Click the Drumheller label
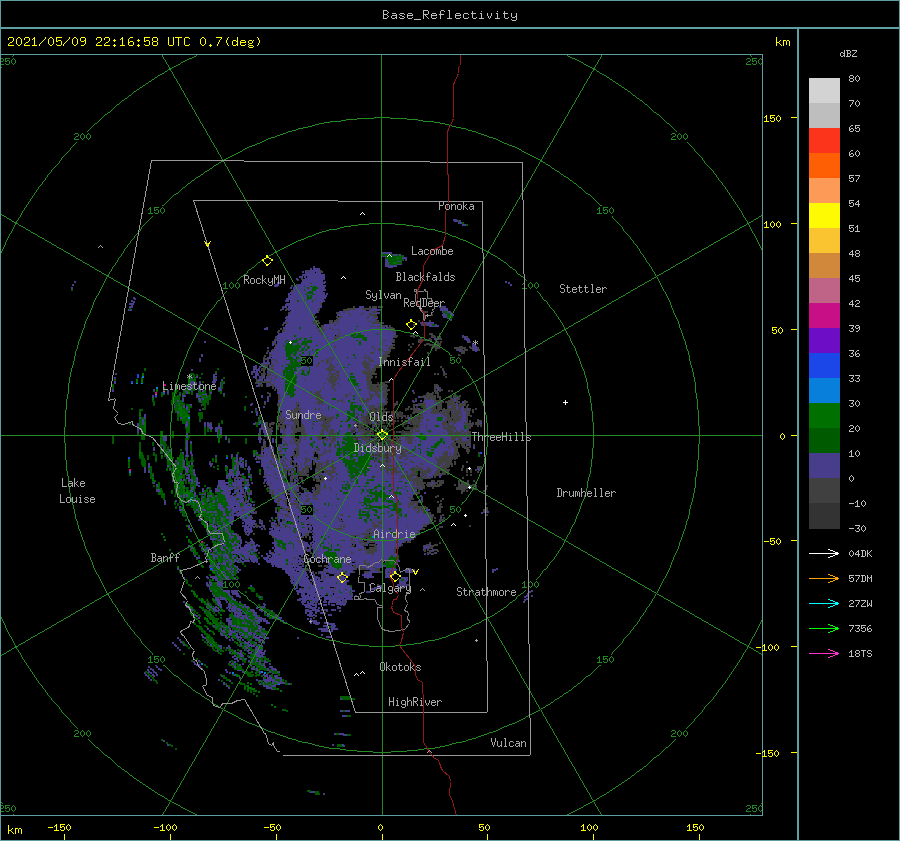The height and width of the screenshot is (841, 900). point(586,493)
